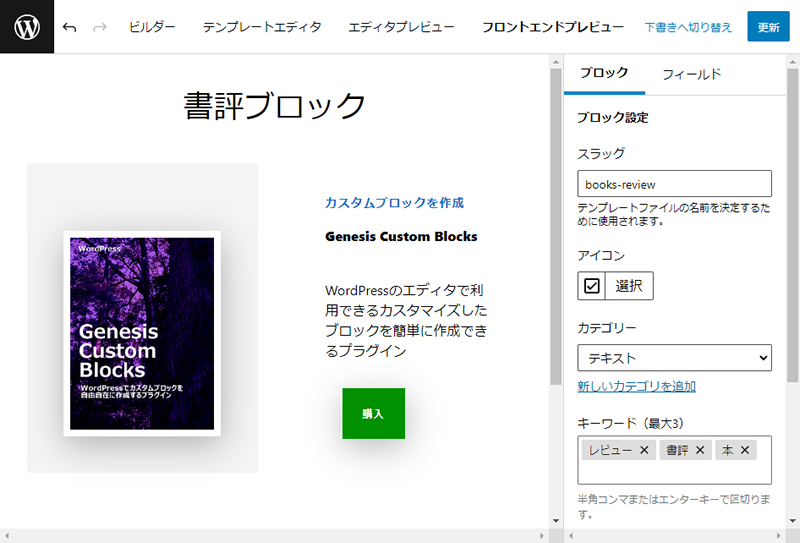Click into the スラッグ field books-review
This screenshot has width=800, height=543.
674,184
